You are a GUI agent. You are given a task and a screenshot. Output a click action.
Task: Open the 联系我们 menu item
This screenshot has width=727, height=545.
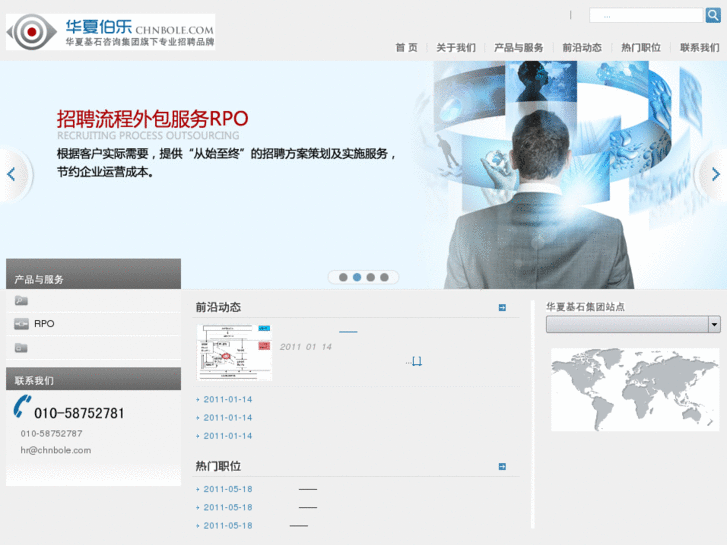700,47
